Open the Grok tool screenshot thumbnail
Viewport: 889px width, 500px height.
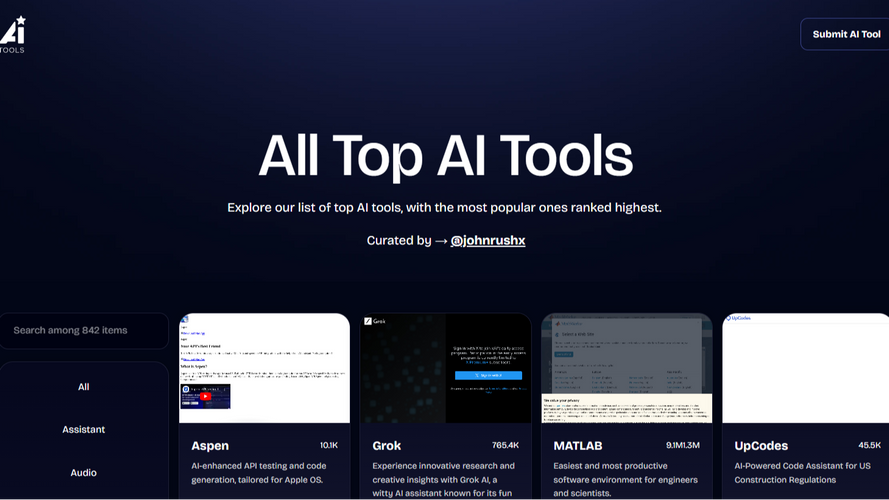tap(446, 368)
